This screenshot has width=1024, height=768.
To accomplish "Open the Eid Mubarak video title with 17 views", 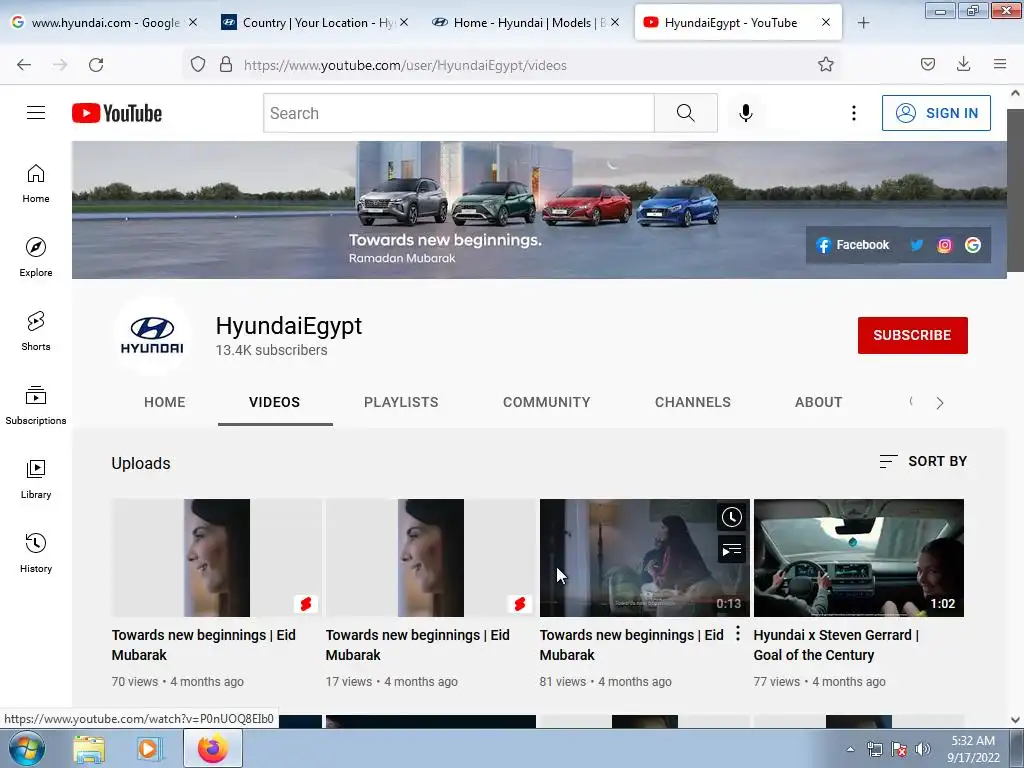I will pyautogui.click(x=417, y=645).
